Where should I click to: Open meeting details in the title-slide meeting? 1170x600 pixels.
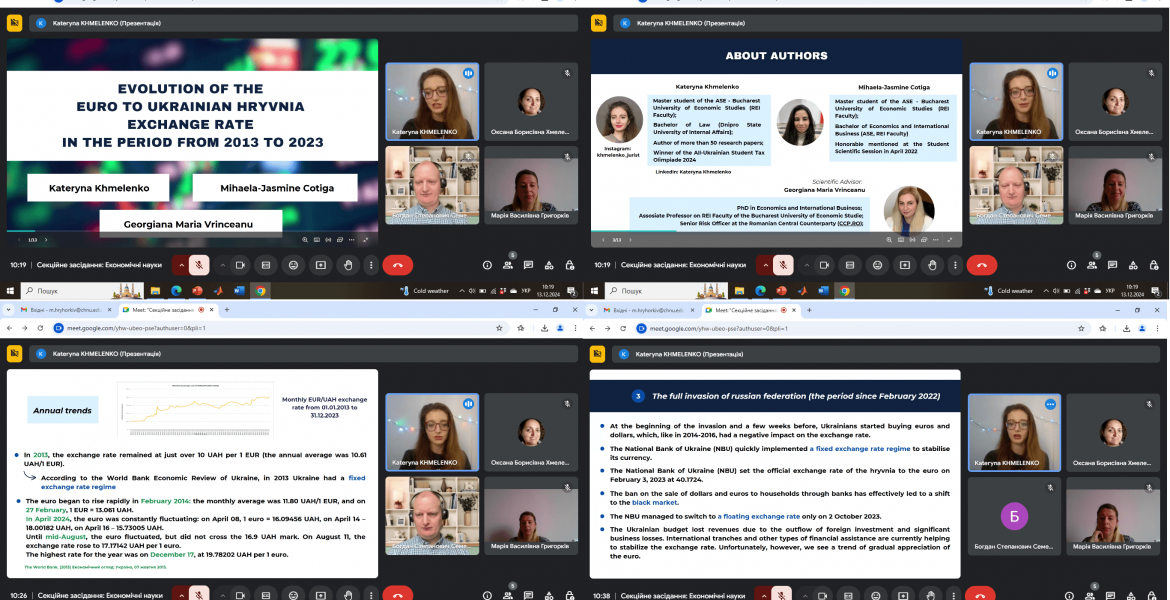click(x=487, y=265)
